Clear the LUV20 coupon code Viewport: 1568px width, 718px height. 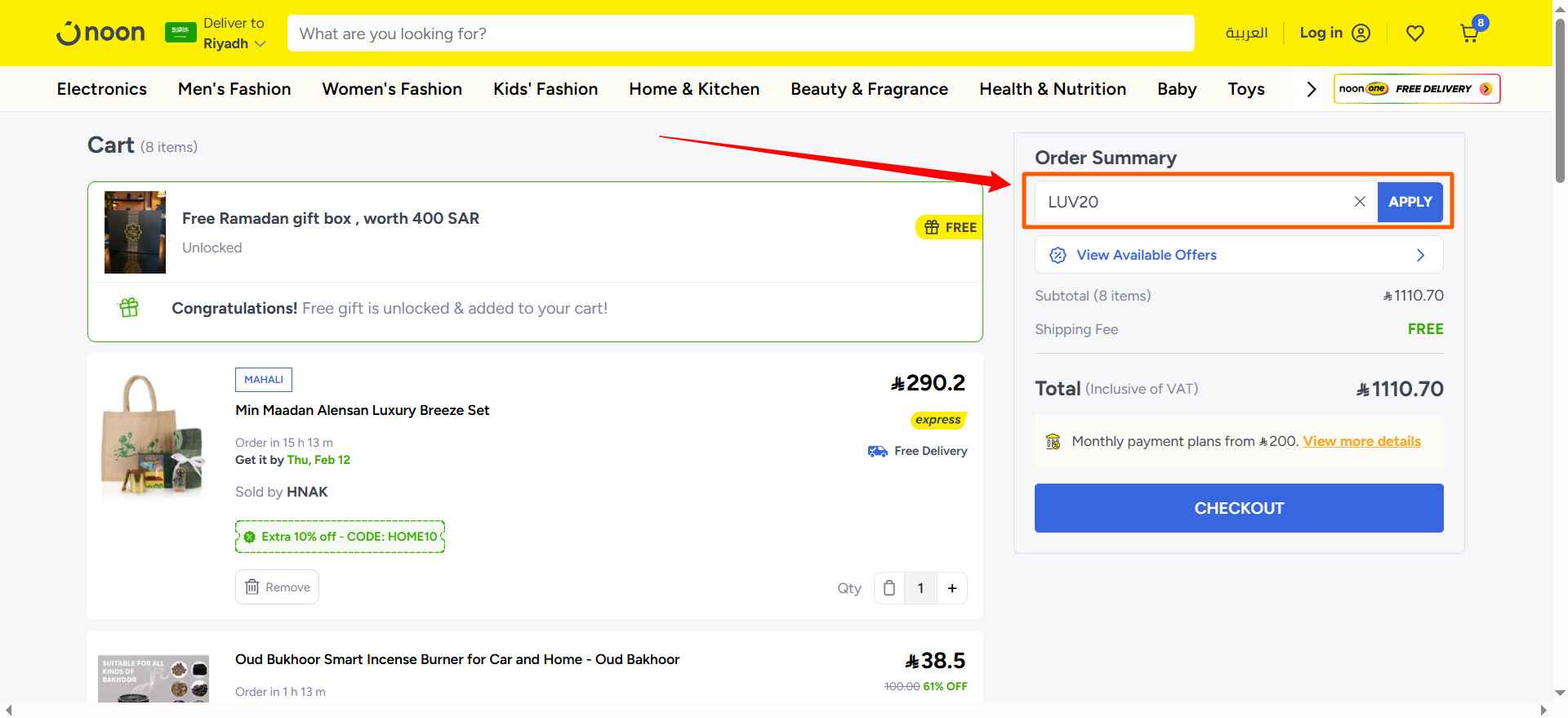click(1360, 202)
